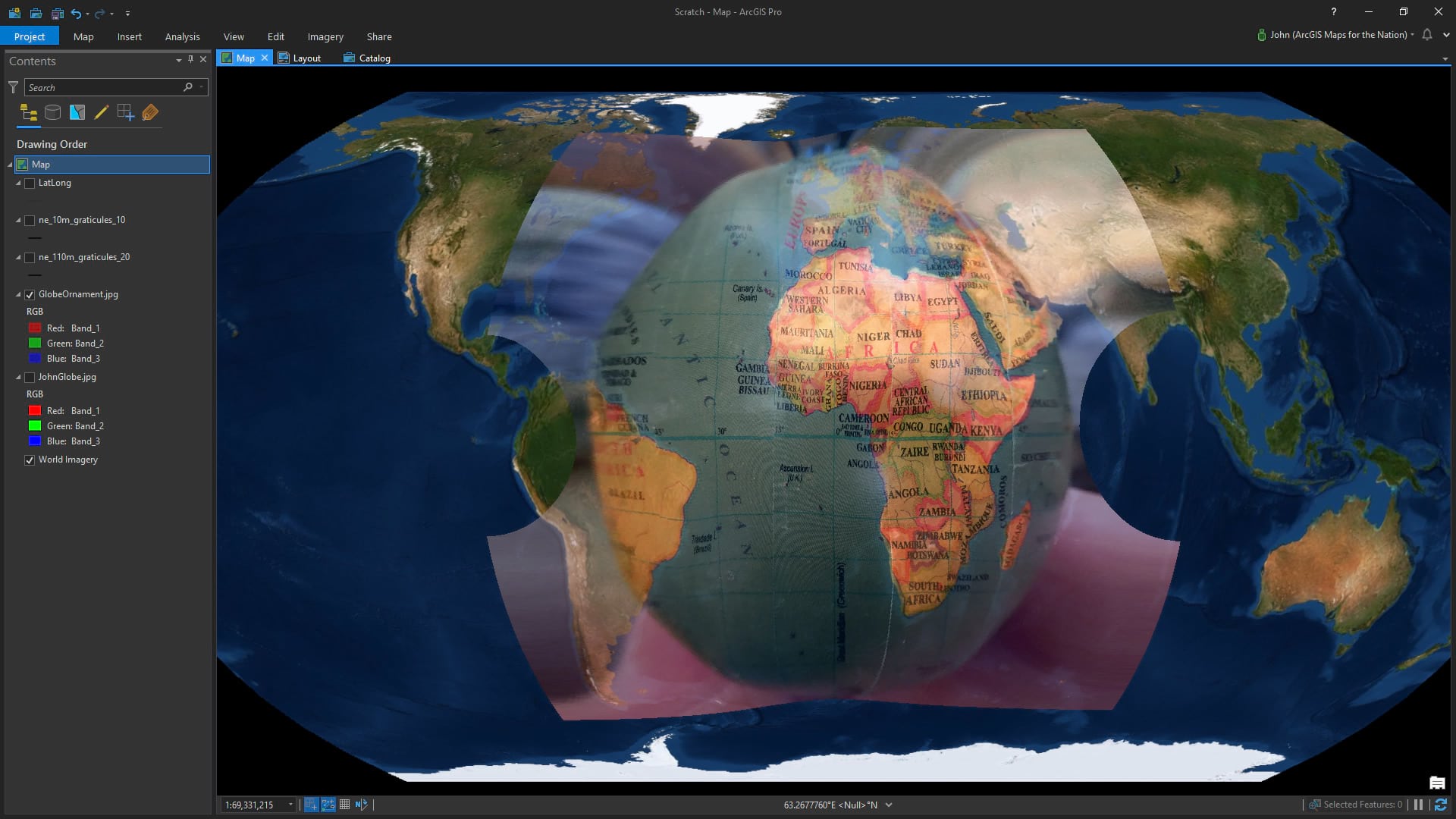This screenshot has width=1456, height=819.
Task: Hide the GlobeOrnament.jpg layer
Action: point(30,295)
